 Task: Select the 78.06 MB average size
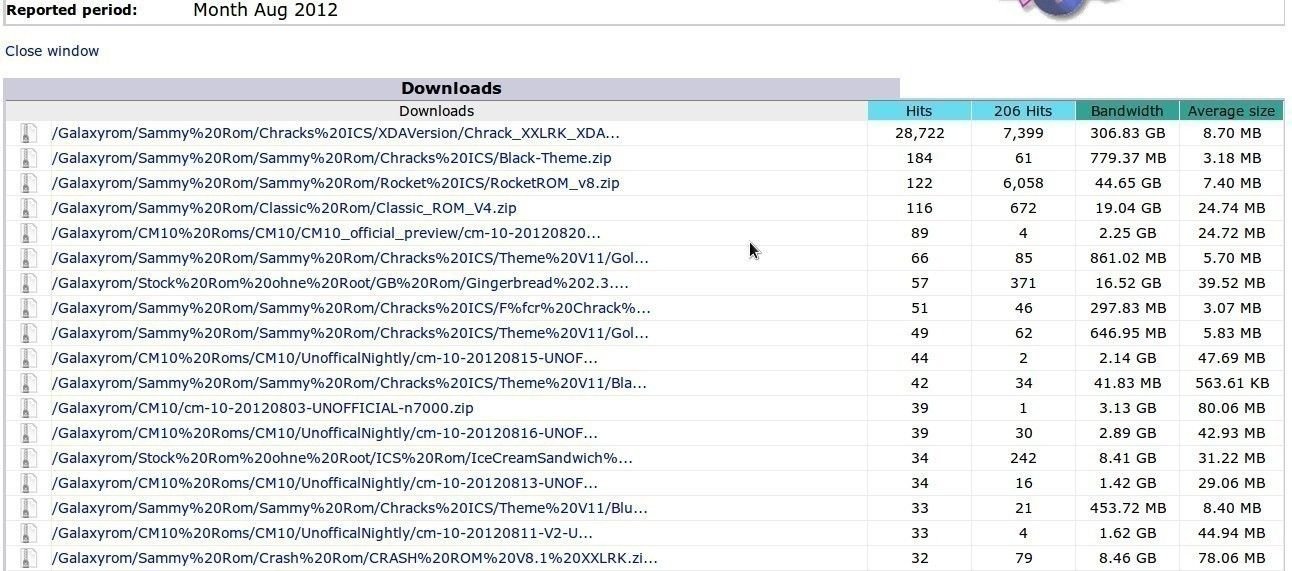(x=1231, y=558)
